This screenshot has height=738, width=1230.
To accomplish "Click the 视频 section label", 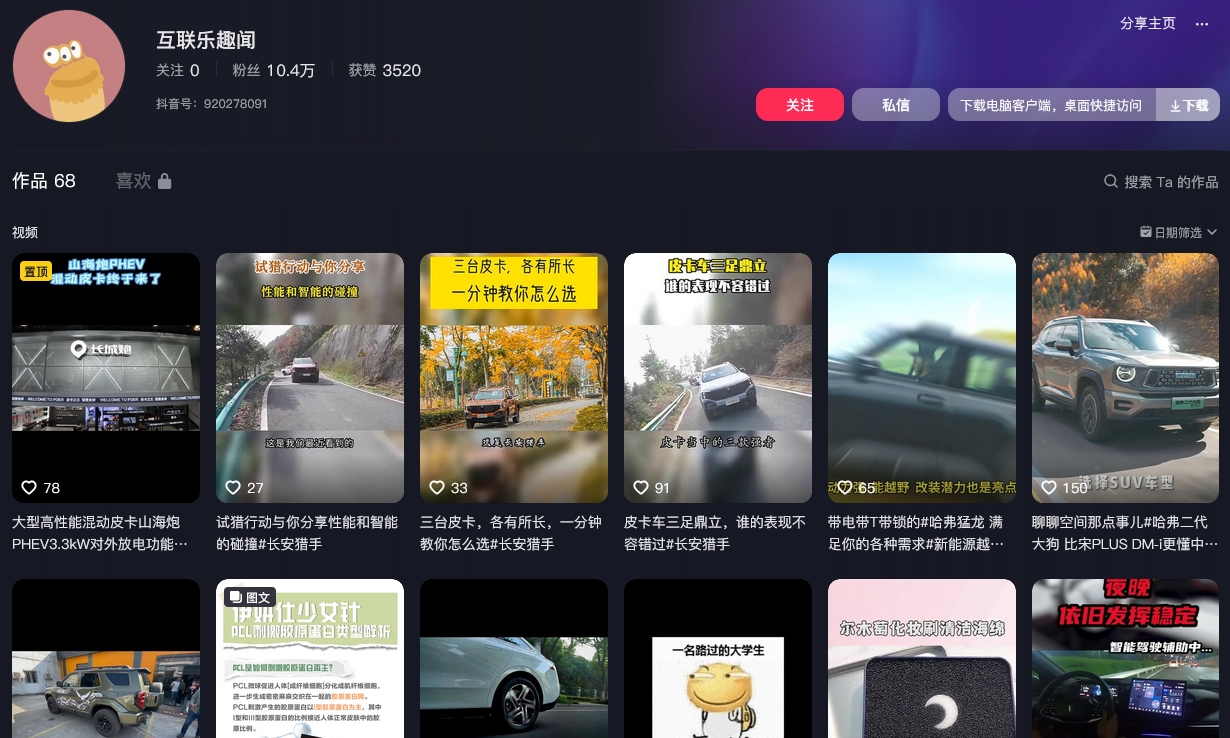I will click(25, 232).
